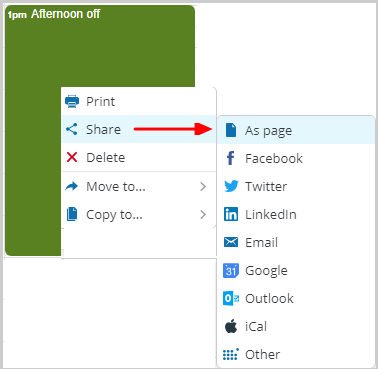Click the Outlook logo icon
The image size is (378, 369).
tap(231, 298)
